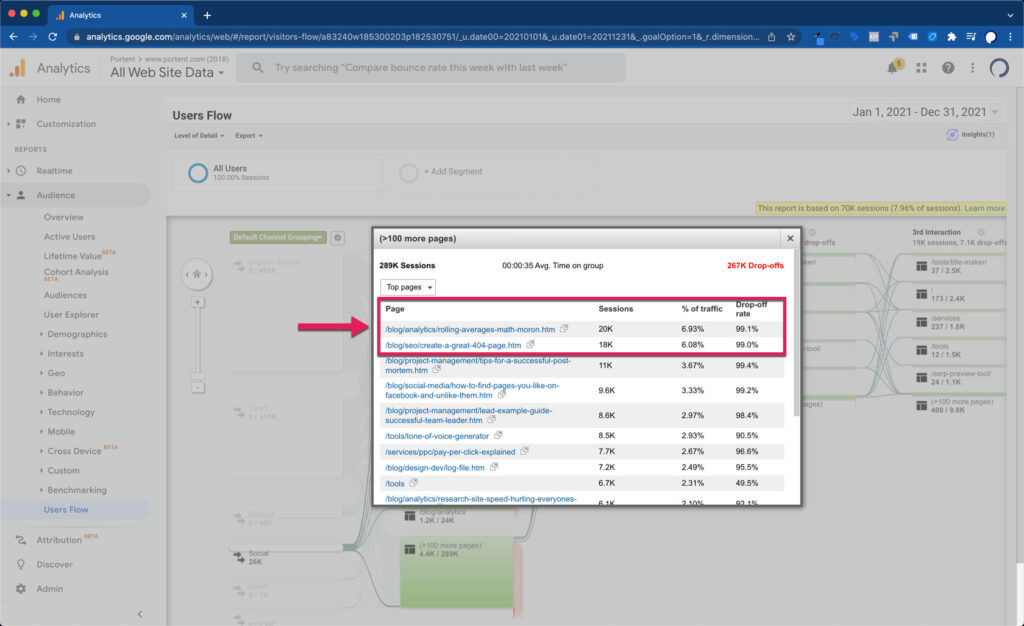Open date range picker Jan 1, 2021
Viewport: 1024px width, 626px height.
pos(925,112)
